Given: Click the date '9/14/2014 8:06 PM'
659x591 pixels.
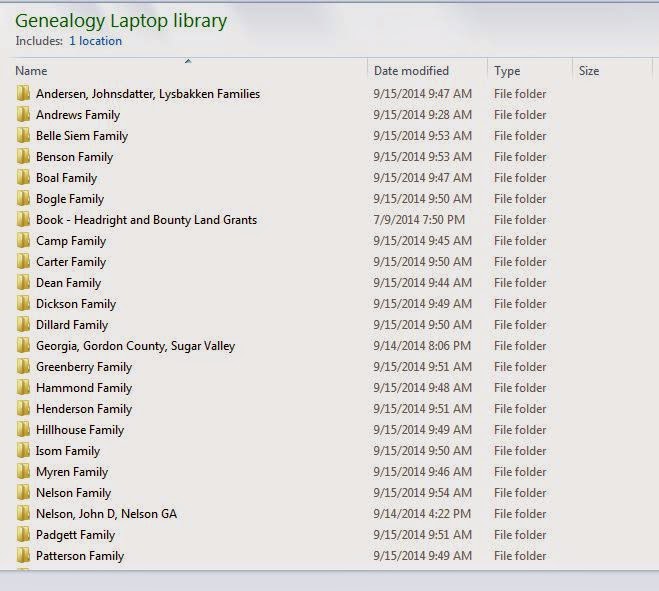Looking at the screenshot, I should pos(422,346).
